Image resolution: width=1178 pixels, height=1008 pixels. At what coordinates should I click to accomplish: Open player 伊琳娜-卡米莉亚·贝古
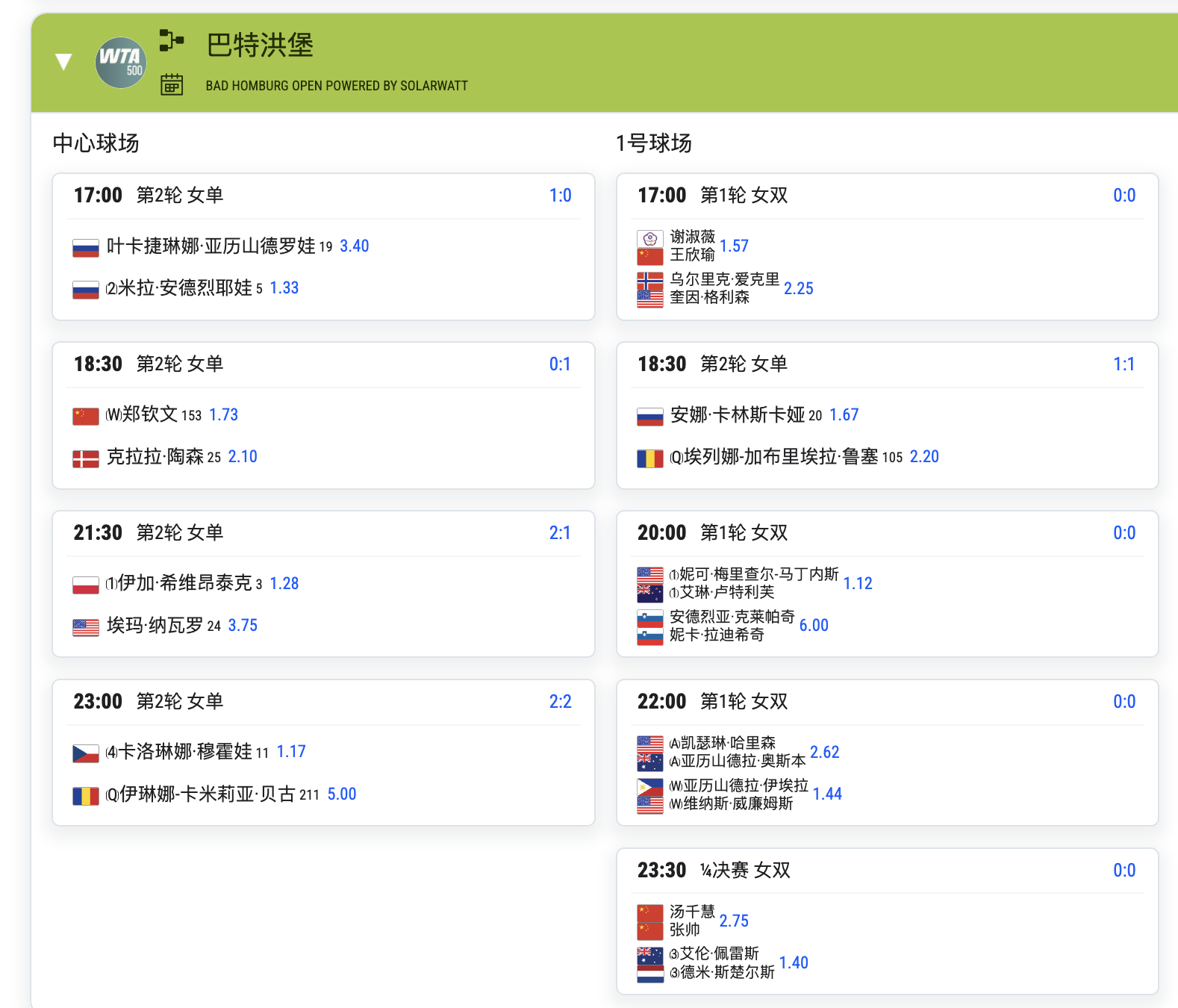point(208,794)
